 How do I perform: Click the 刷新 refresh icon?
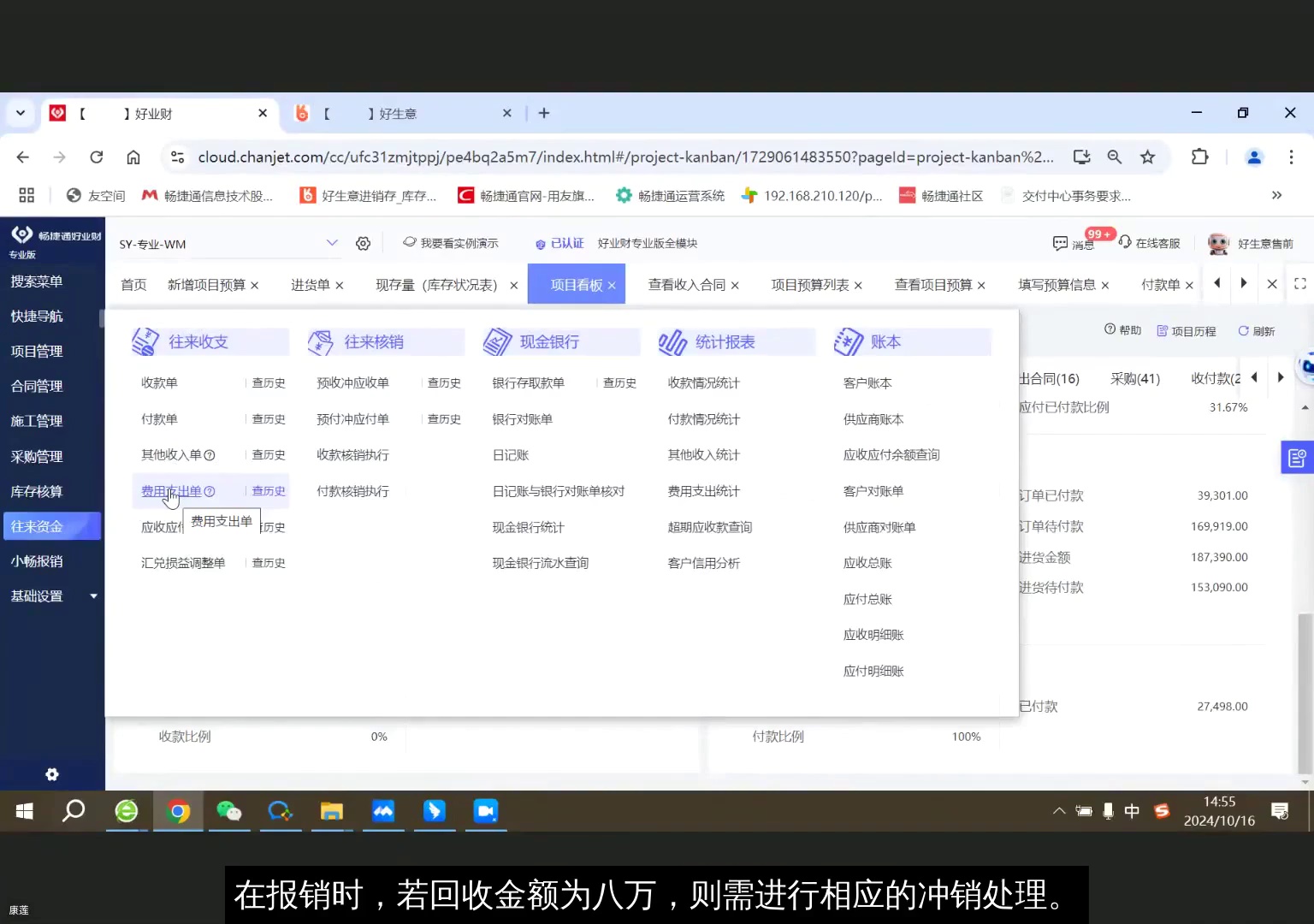1241,330
